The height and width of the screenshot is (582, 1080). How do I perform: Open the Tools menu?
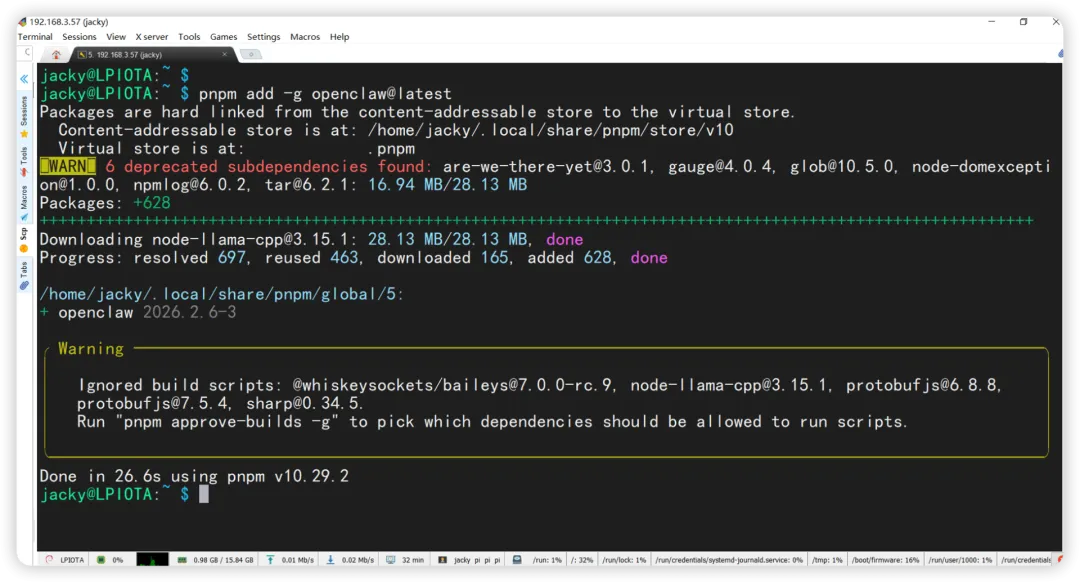189,37
